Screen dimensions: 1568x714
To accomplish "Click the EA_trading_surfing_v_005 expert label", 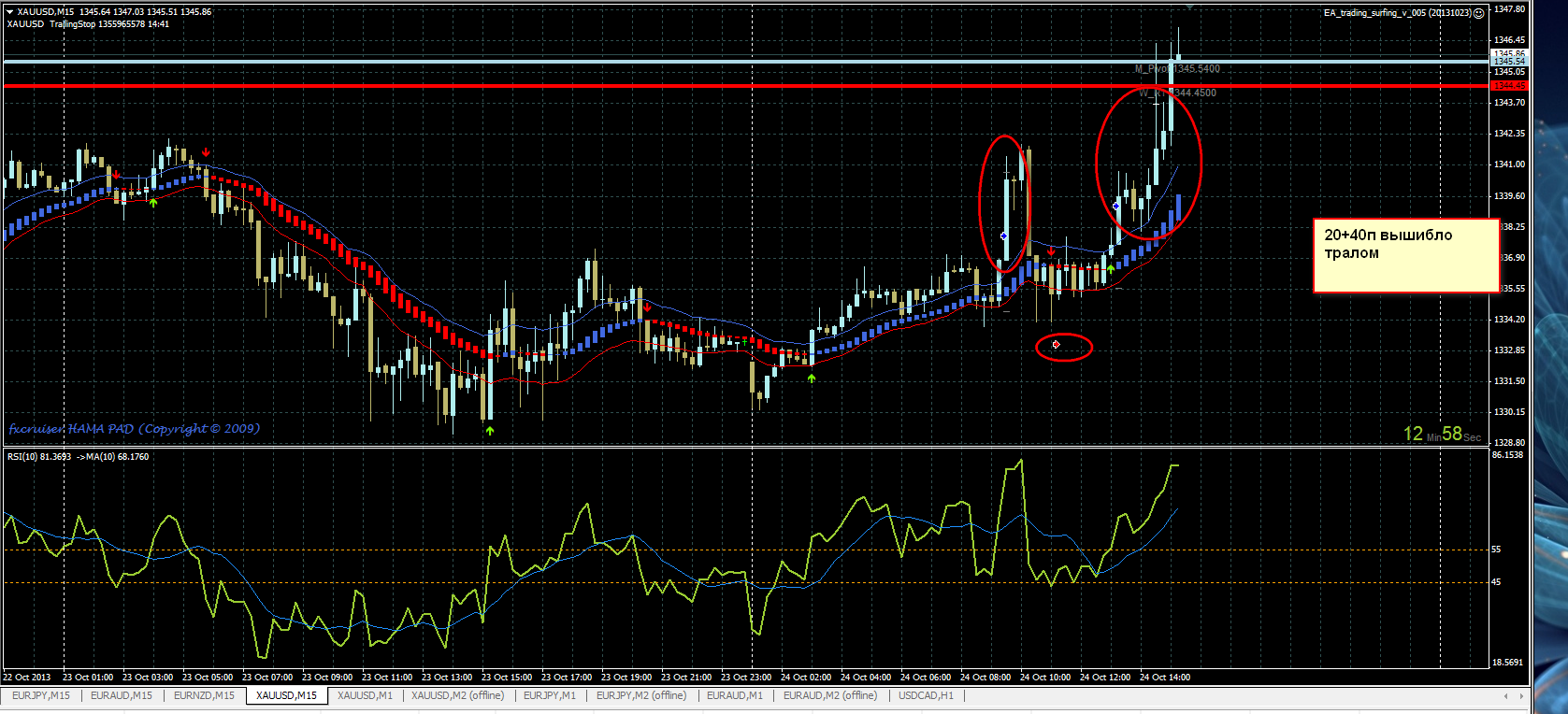I will pyautogui.click(x=1397, y=13).
